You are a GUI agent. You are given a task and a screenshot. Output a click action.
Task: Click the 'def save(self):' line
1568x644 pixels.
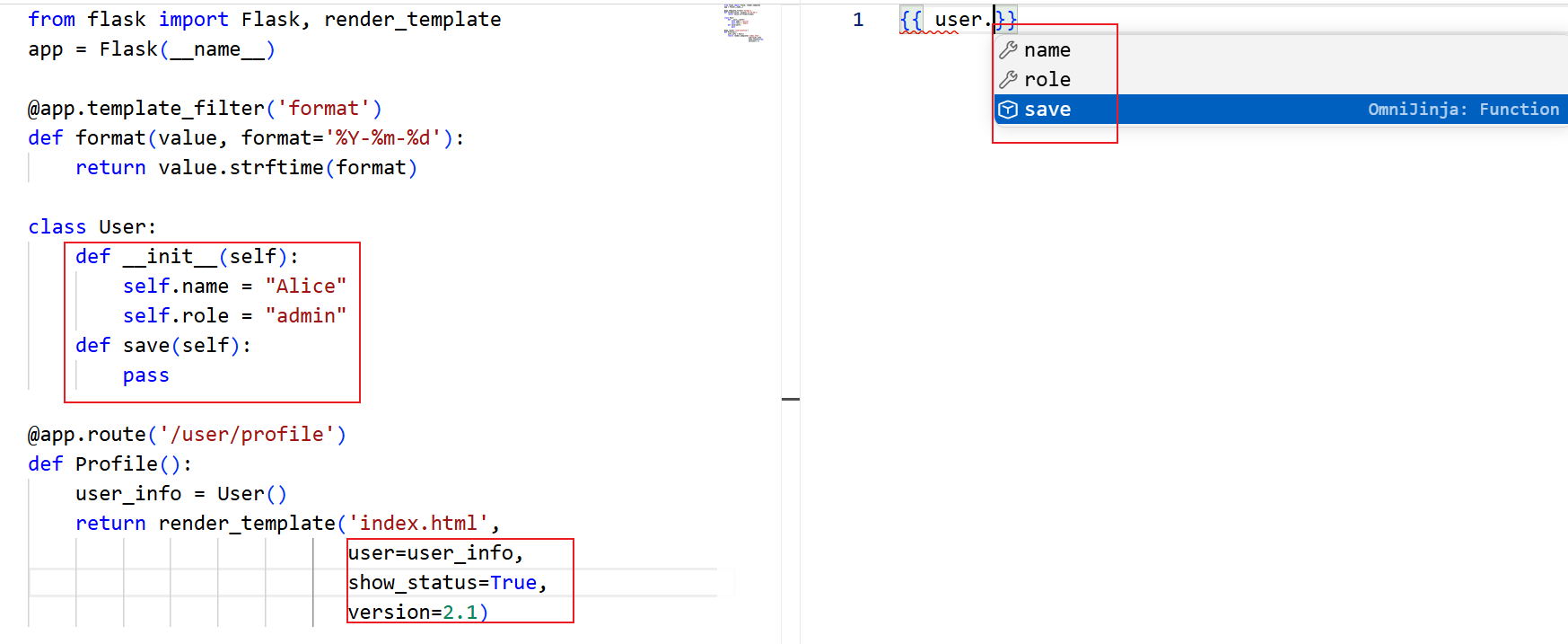point(163,346)
